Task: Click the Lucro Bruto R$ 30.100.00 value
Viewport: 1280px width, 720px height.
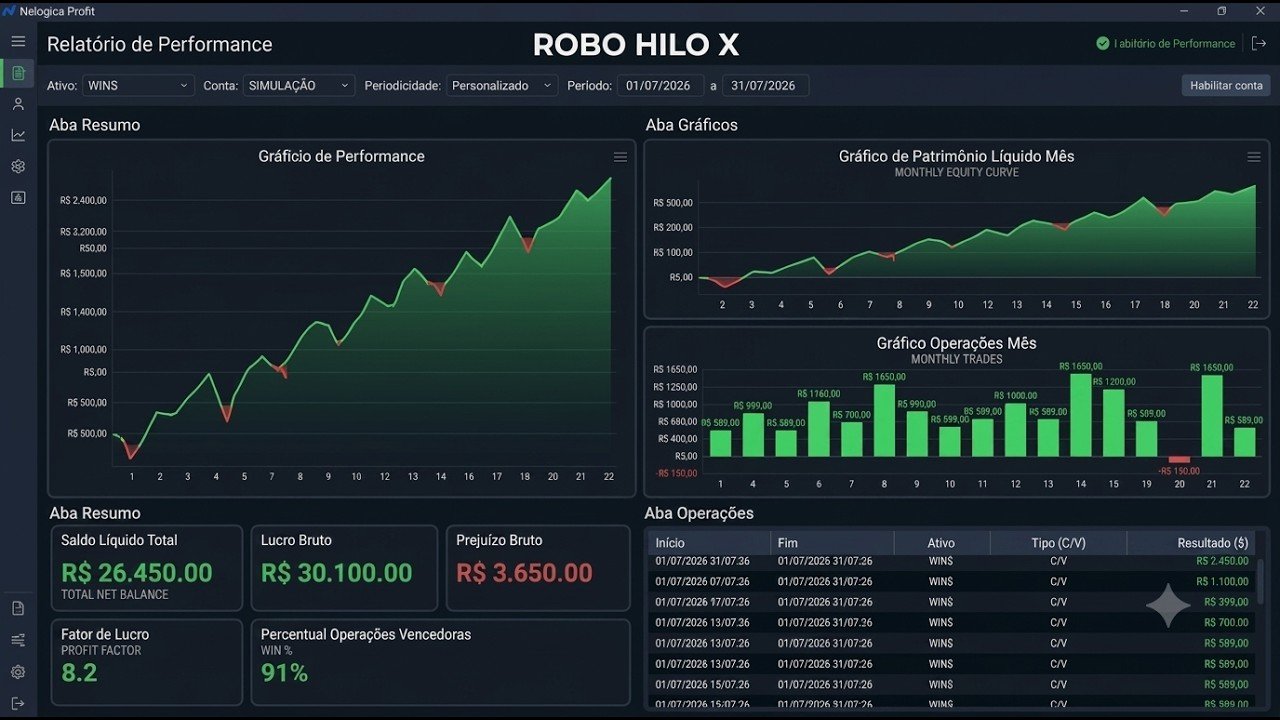Action: (337, 573)
